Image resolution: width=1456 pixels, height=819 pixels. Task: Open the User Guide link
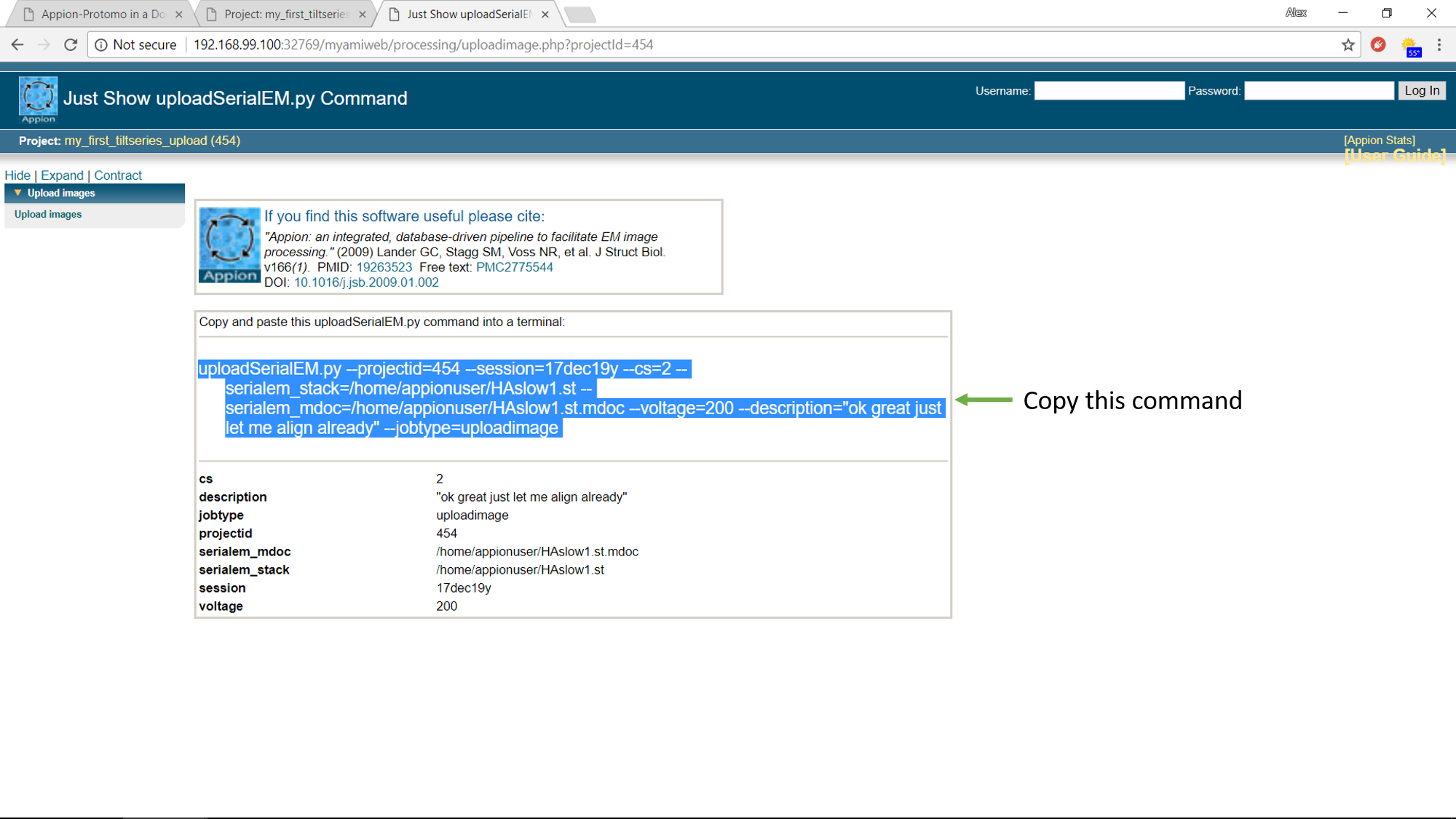[1395, 156]
